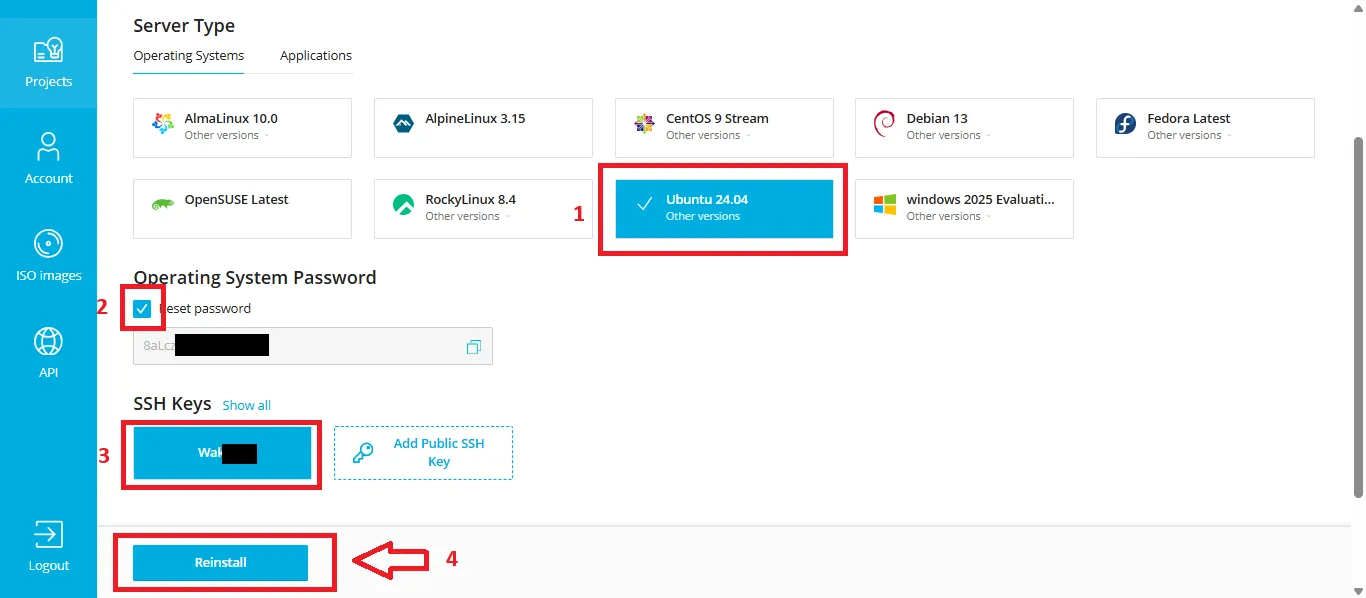
Task: Open the ISO images section
Action: (x=48, y=255)
